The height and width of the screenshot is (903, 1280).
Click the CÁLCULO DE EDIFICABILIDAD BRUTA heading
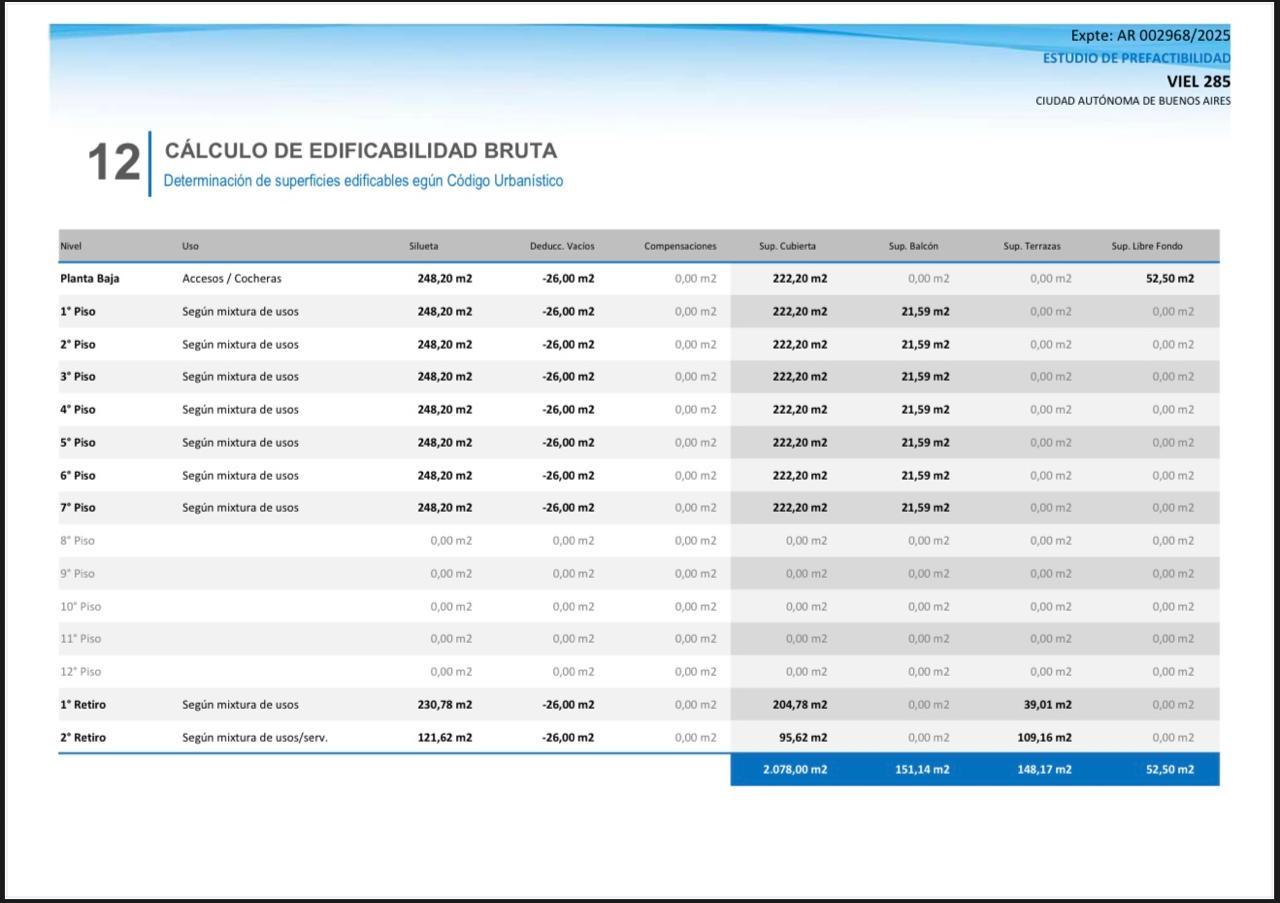coord(361,151)
